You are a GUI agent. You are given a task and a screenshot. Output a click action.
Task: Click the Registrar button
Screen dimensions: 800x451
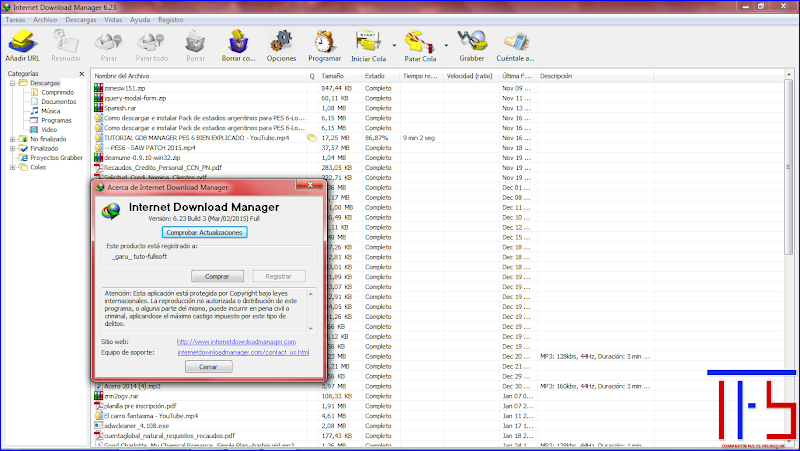(x=279, y=276)
